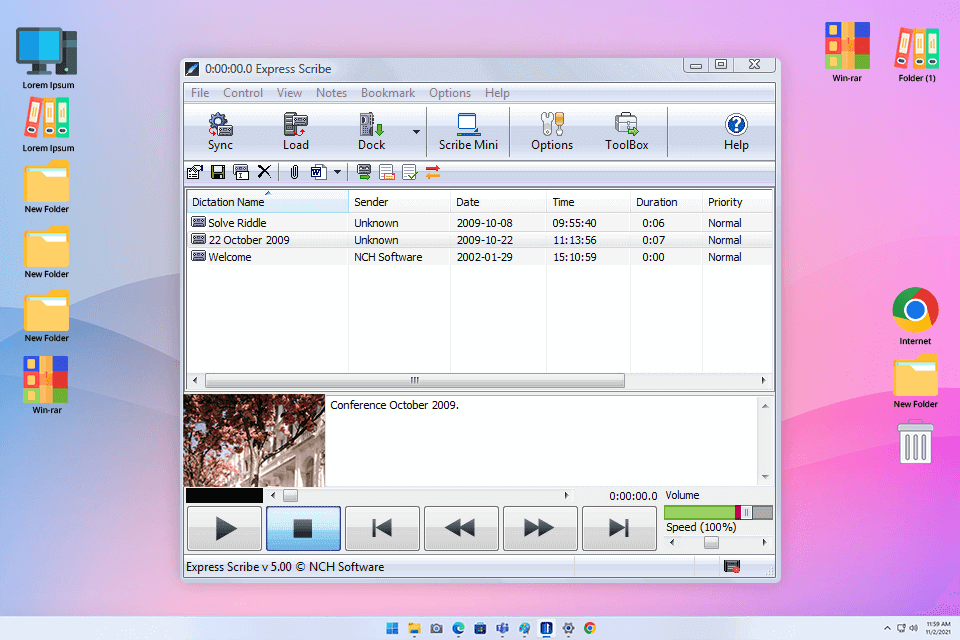This screenshot has height=640, width=960.
Task: Open the Folder (1) desktop icon
Action: click(917, 54)
